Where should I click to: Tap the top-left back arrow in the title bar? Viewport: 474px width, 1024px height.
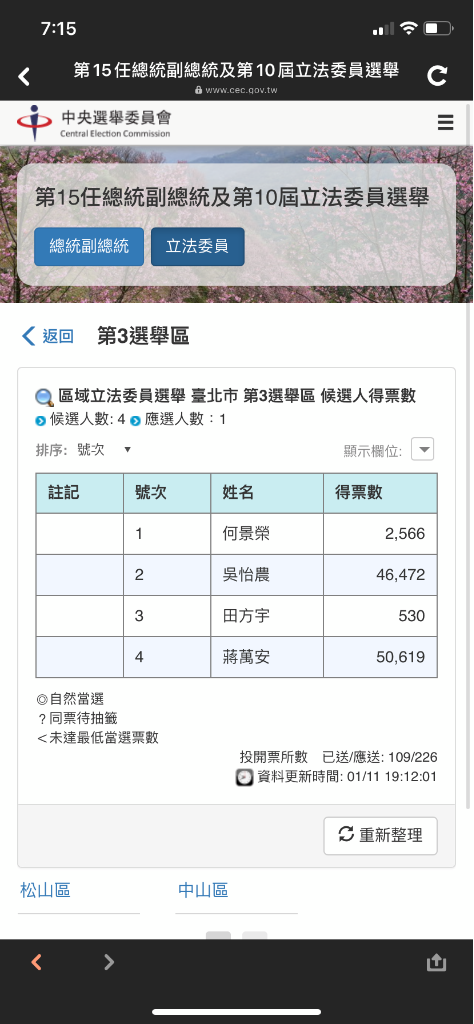tap(24, 76)
